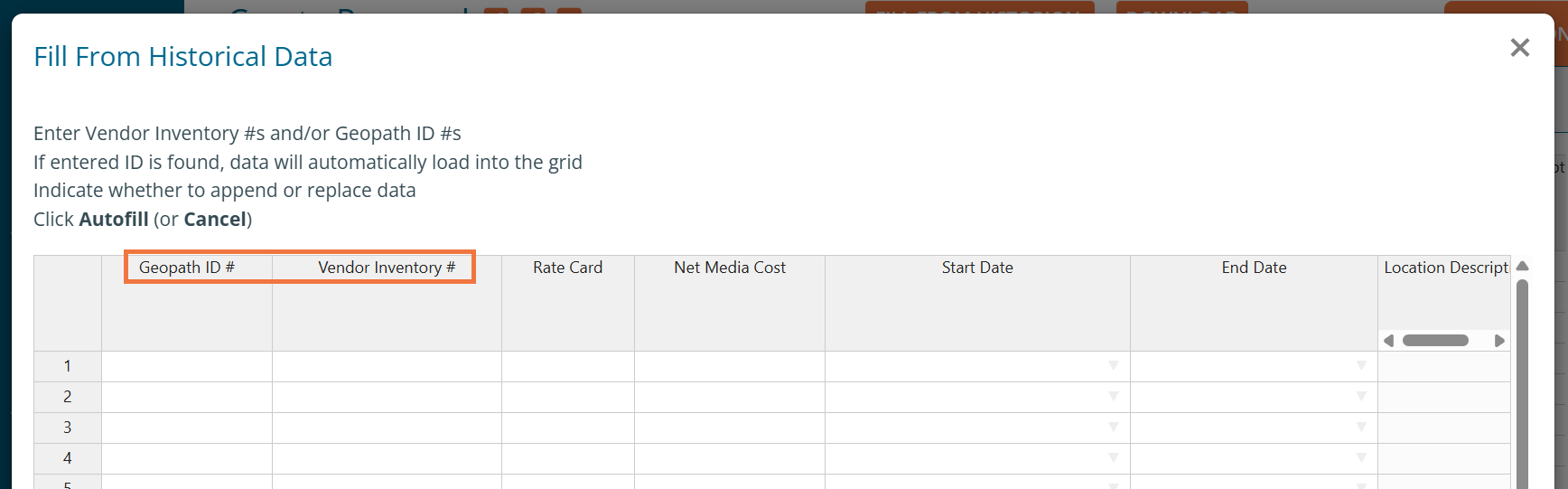Expand End Date dropdown in row 2
The width and height of the screenshot is (1568, 489).
click(1360, 397)
